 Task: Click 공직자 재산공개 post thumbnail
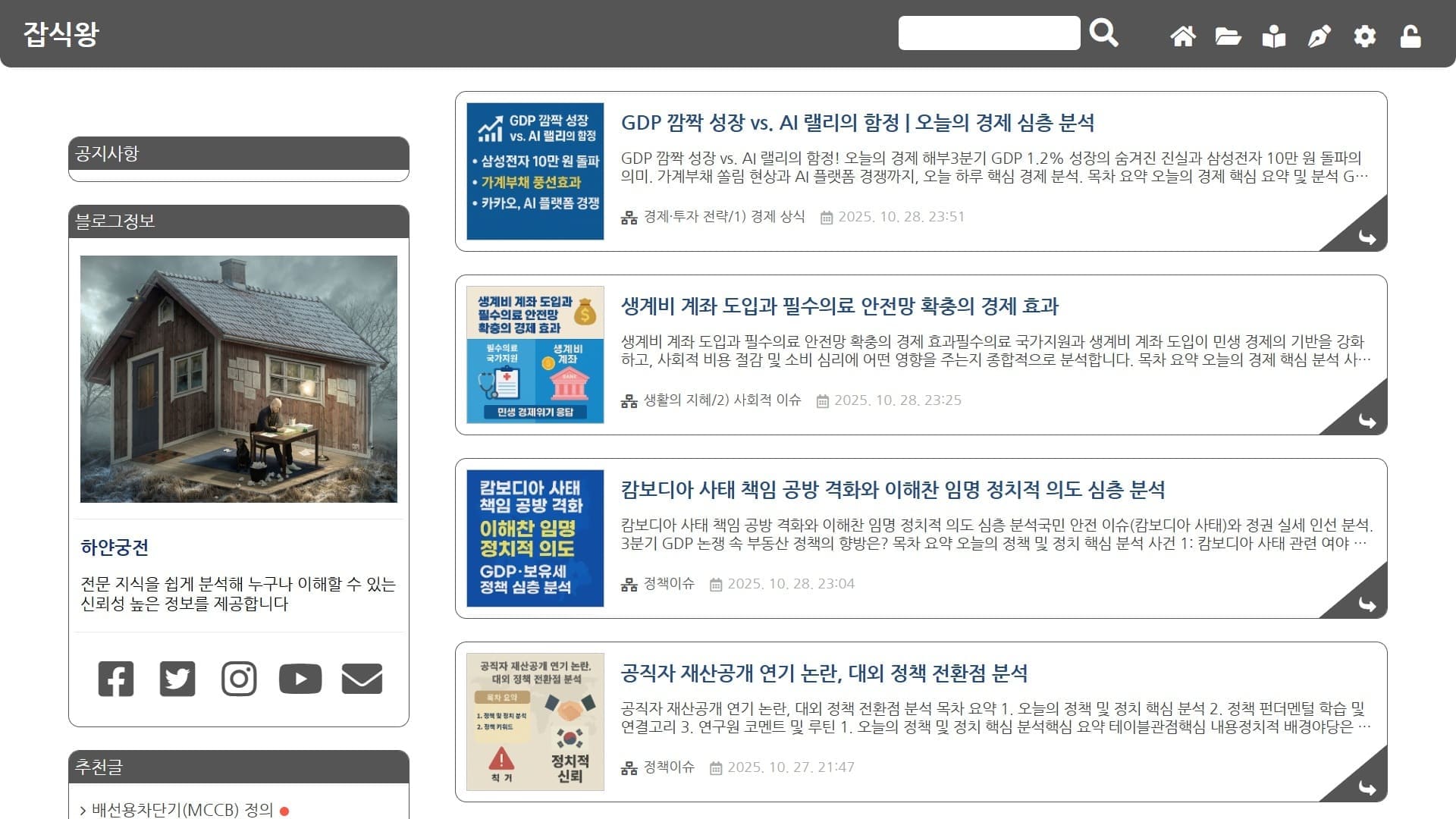coord(535,722)
